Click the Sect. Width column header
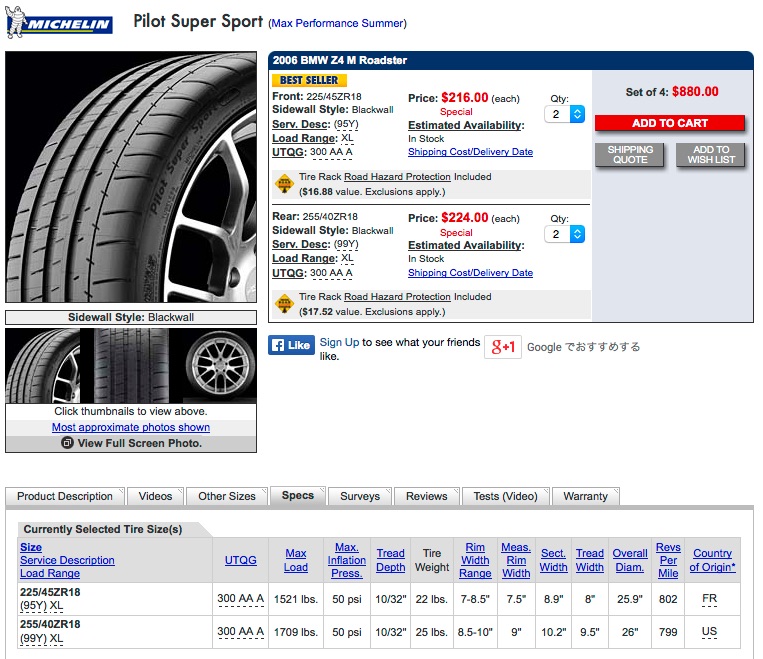Viewport: 763px width, 659px height. pos(553,560)
